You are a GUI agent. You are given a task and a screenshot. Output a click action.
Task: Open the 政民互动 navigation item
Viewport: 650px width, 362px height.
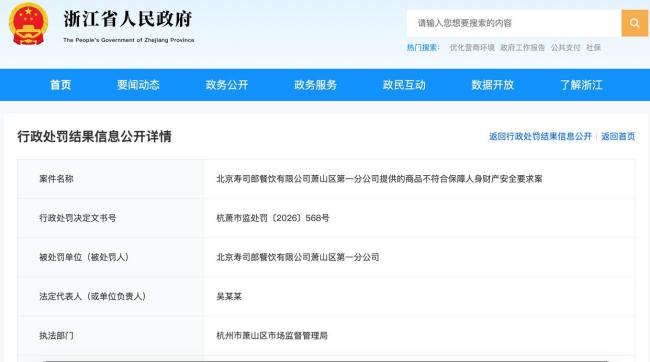tap(404, 85)
